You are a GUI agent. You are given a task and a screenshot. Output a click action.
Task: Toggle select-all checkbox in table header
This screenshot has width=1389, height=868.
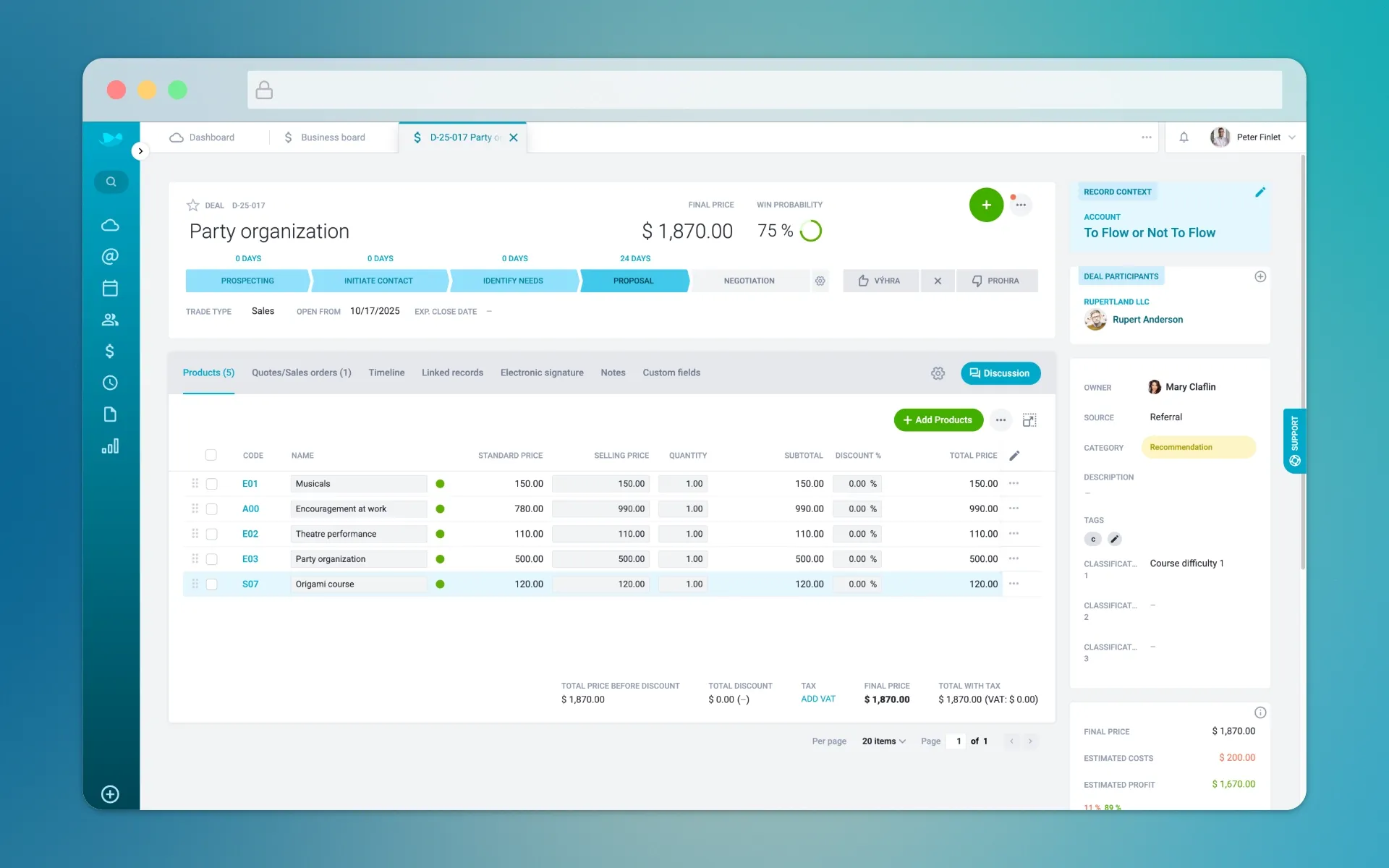pyautogui.click(x=211, y=455)
